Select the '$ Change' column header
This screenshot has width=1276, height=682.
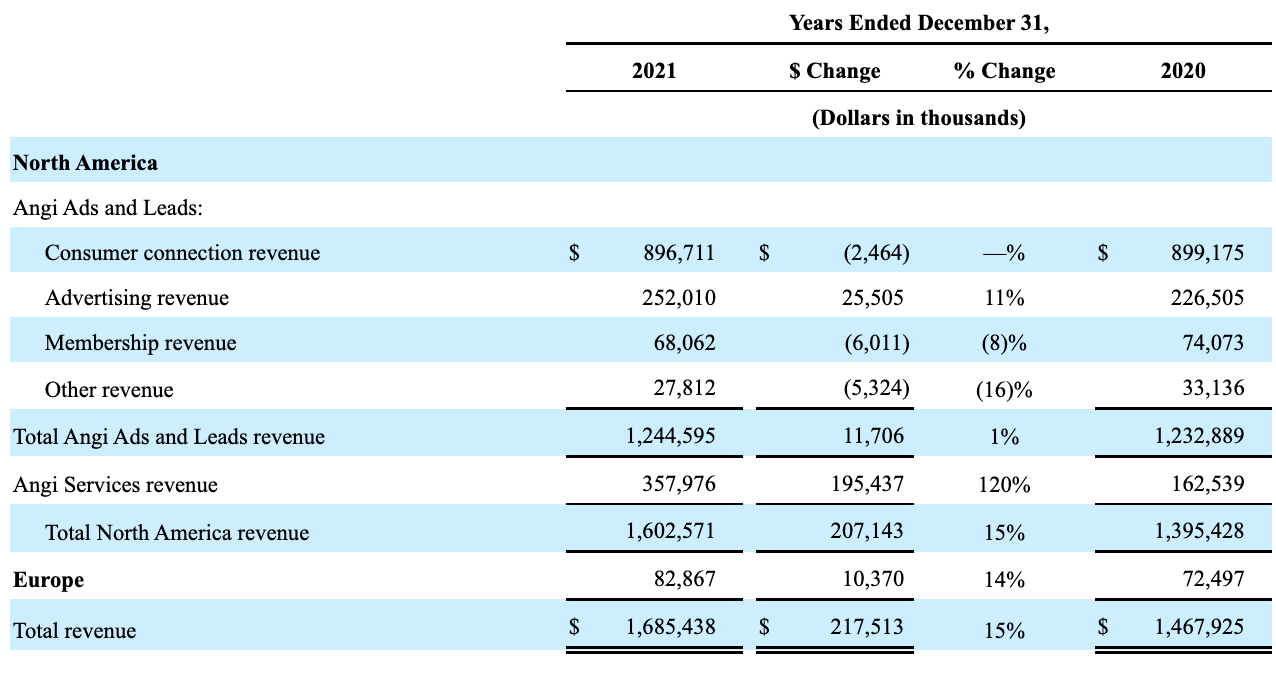tap(834, 70)
